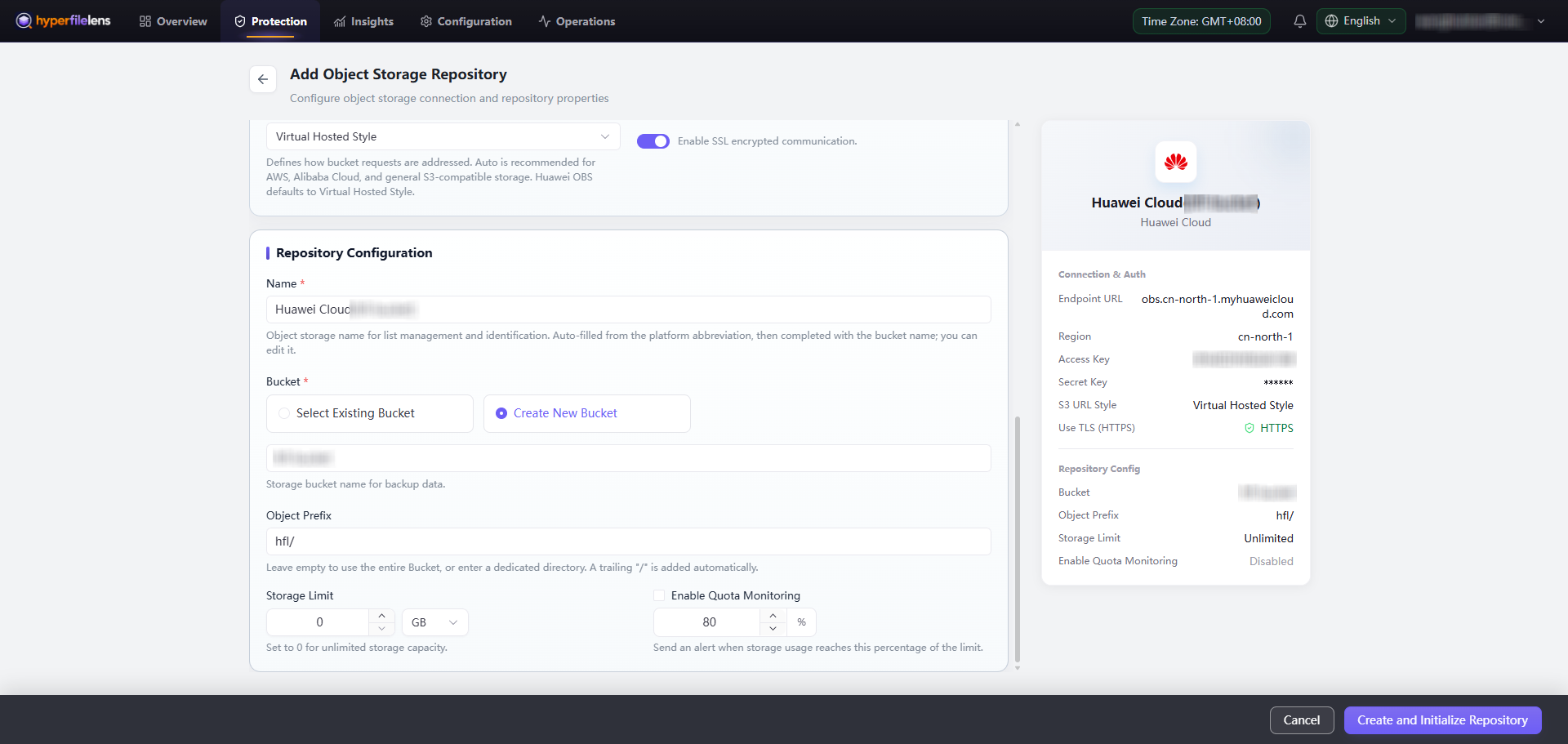Decrease the Storage Limit value
Viewport: 1568px width, 744px height.
pos(381,629)
